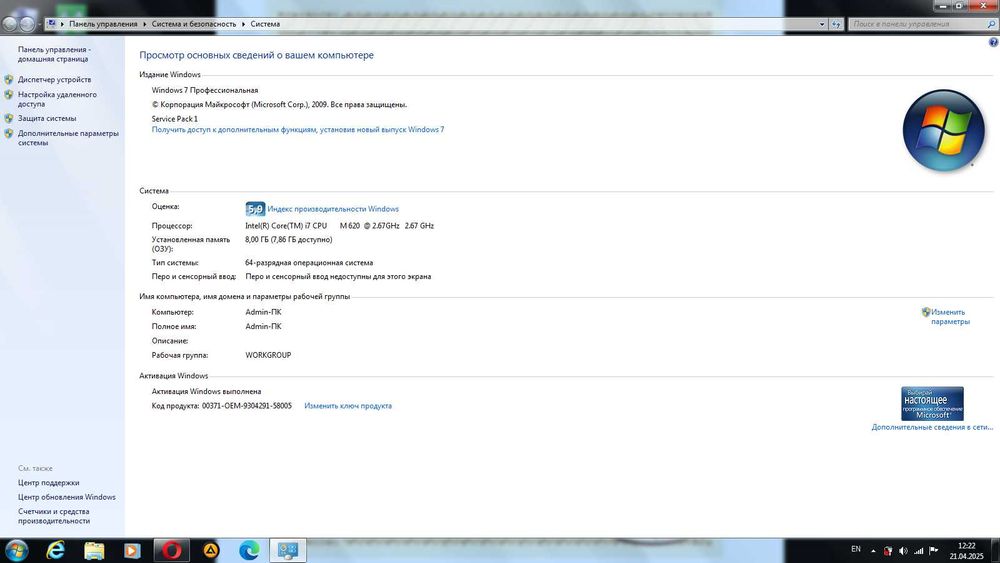The width and height of the screenshot is (1000, 563).
Task: Open Дополнительные сведения в сети link
Action: [932, 427]
